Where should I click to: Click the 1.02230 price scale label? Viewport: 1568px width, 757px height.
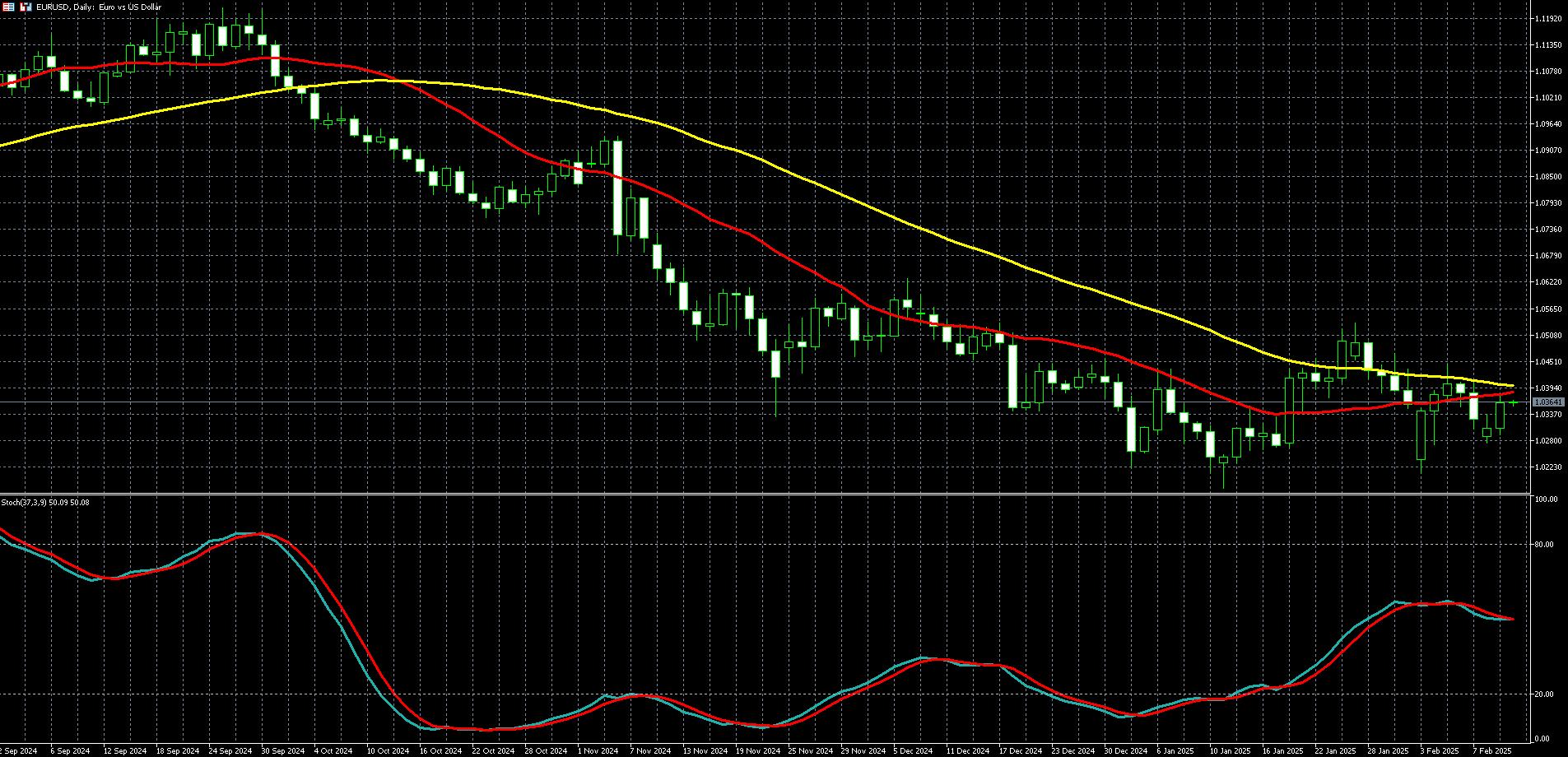pos(1548,467)
